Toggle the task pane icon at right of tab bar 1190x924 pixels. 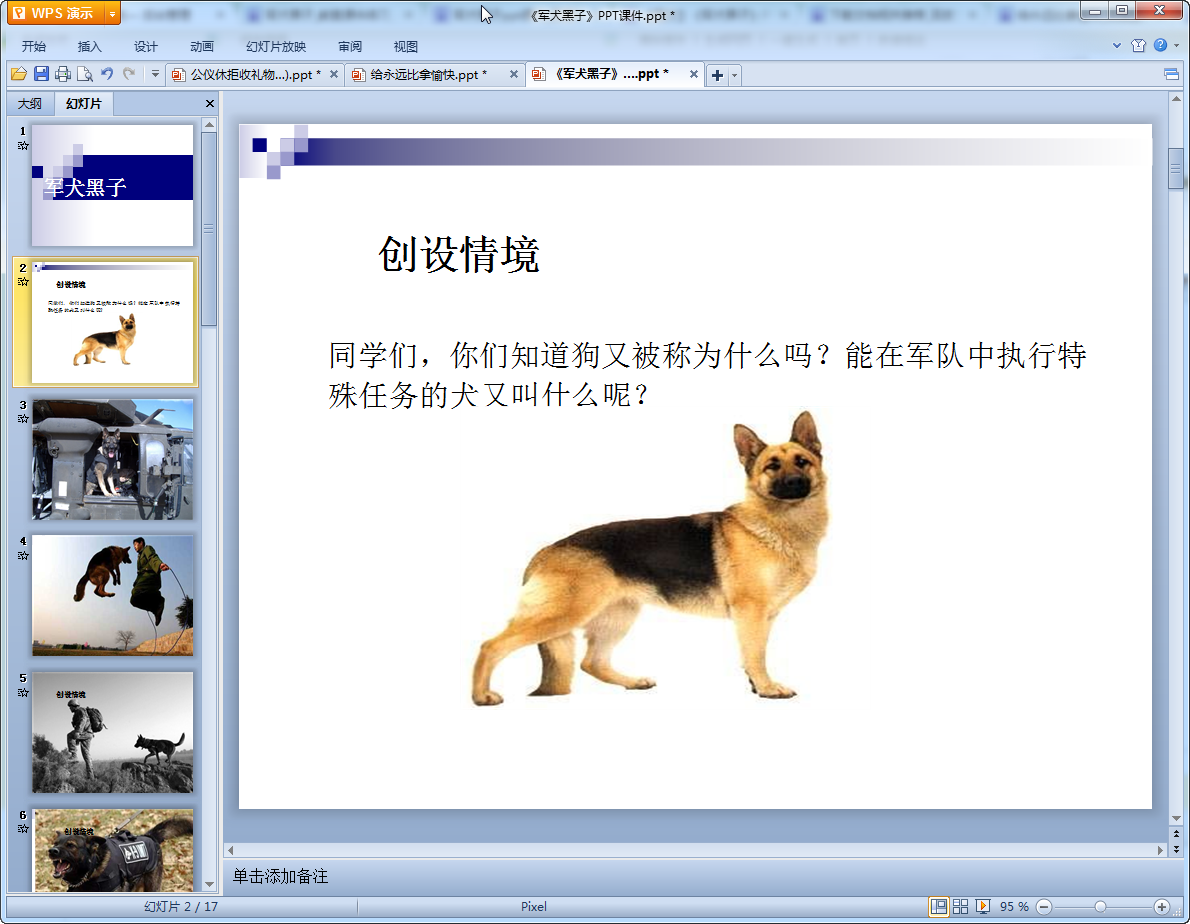coord(1171,74)
